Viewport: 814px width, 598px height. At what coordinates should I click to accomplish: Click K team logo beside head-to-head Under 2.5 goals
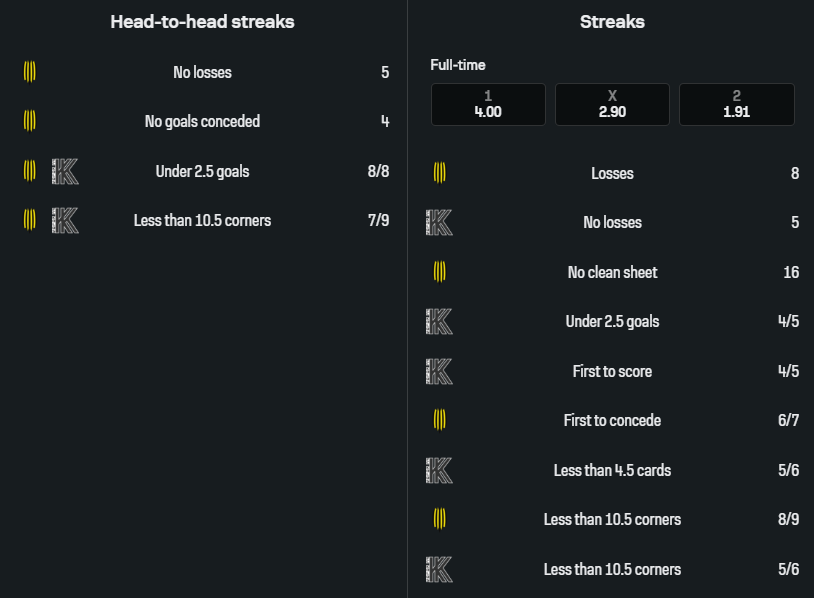coord(65,171)
